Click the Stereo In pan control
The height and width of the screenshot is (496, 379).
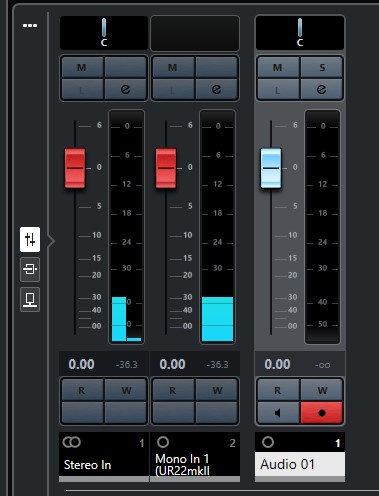click(x=104, y=33)
